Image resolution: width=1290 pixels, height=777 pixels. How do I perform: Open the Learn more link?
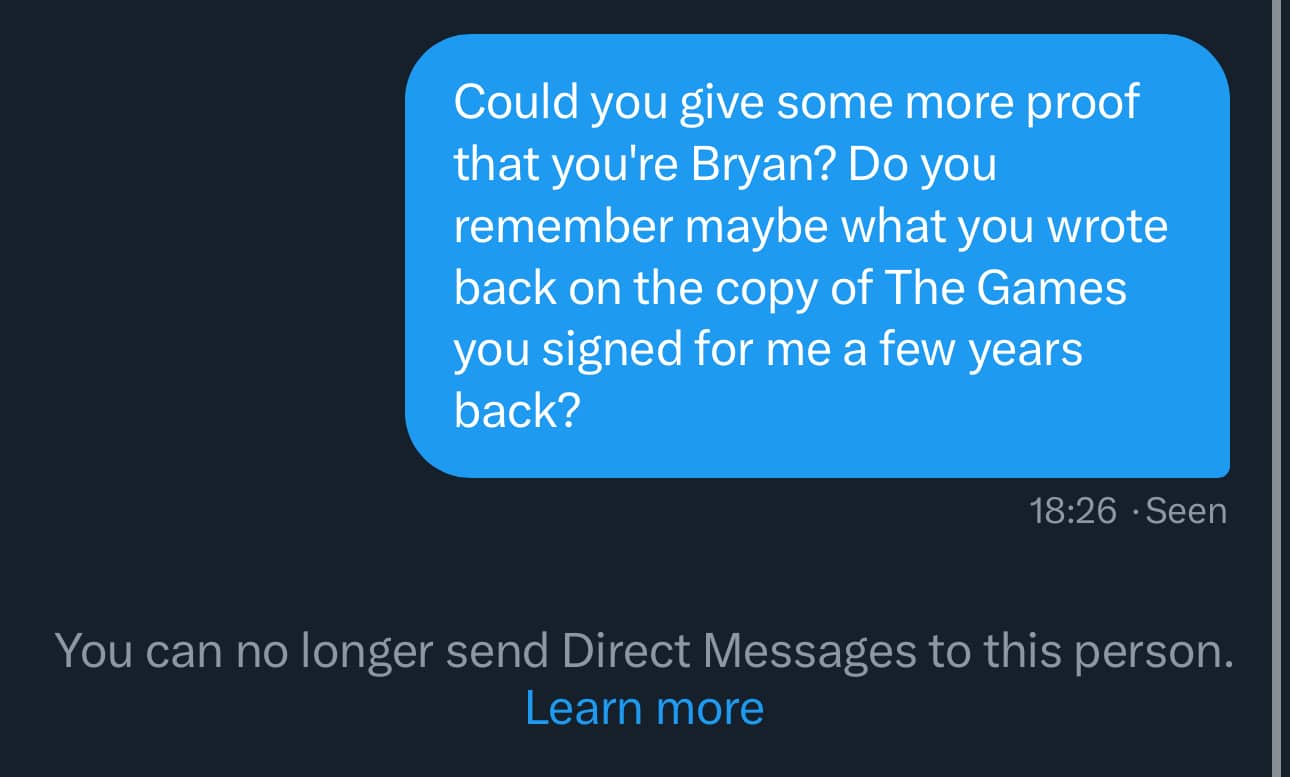click(644, 708)
